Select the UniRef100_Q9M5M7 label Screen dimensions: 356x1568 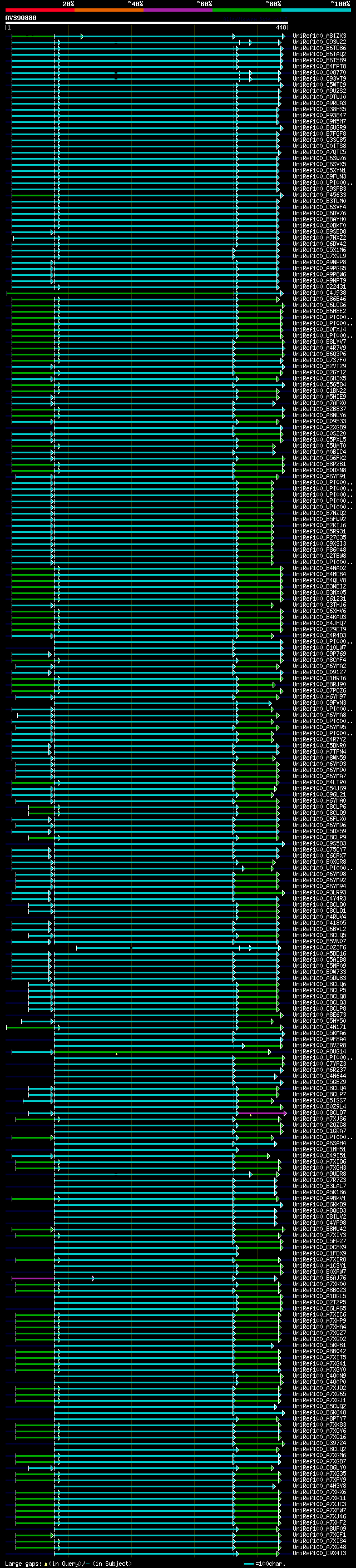click(319, 122)
